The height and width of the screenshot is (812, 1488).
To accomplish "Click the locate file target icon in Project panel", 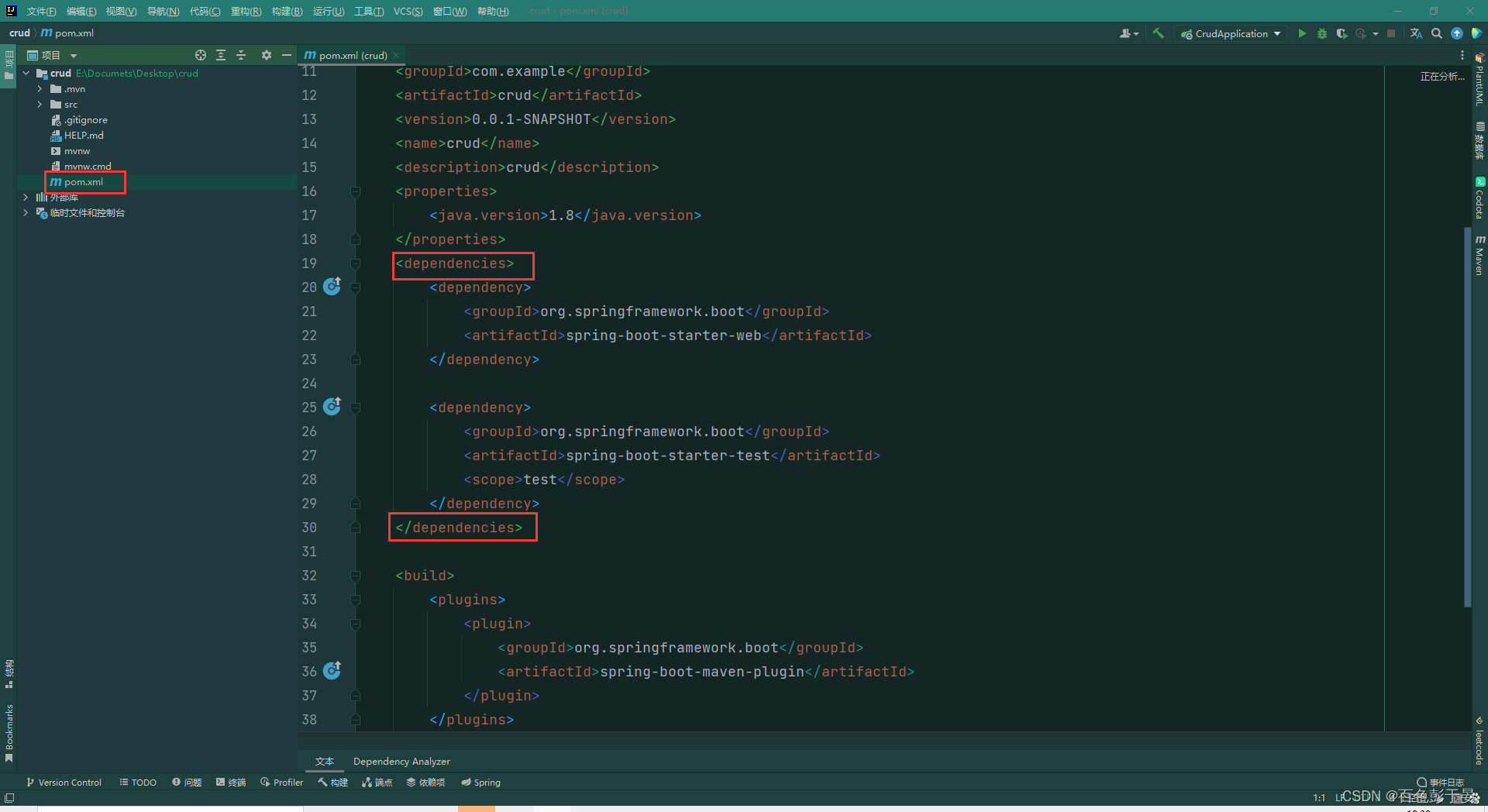I will pos(201,55).
